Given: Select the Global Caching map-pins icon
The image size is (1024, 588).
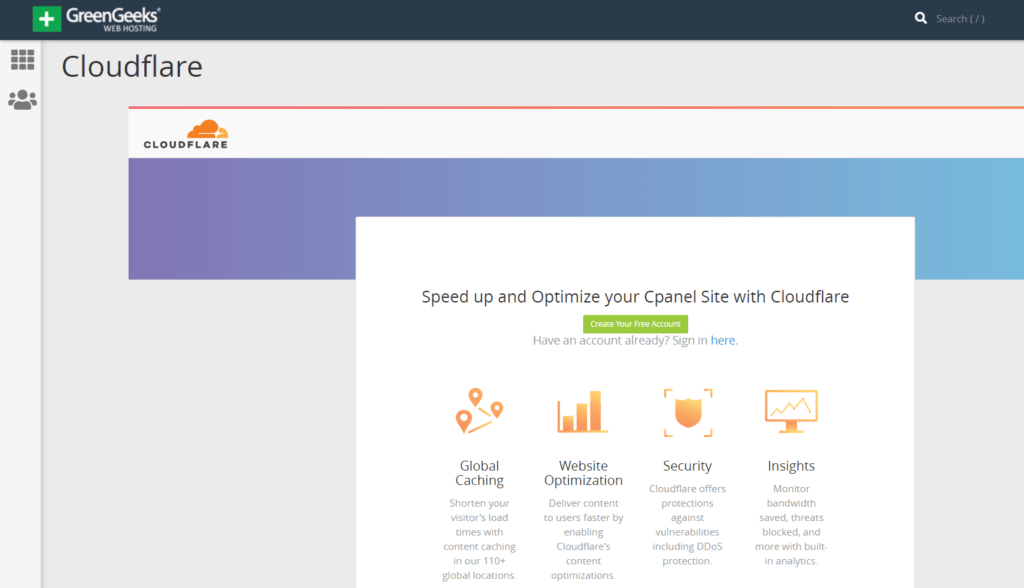Looking at the screenshot, I should (x=479, y=410).
